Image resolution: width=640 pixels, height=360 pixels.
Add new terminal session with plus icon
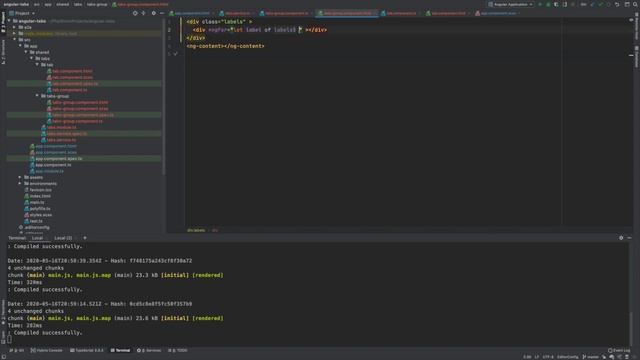(x=85, y=238)
